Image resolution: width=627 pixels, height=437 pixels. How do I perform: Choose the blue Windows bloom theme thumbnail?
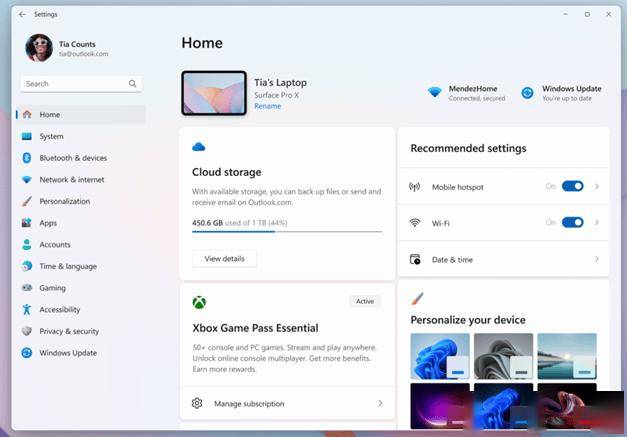click(440, 356)
